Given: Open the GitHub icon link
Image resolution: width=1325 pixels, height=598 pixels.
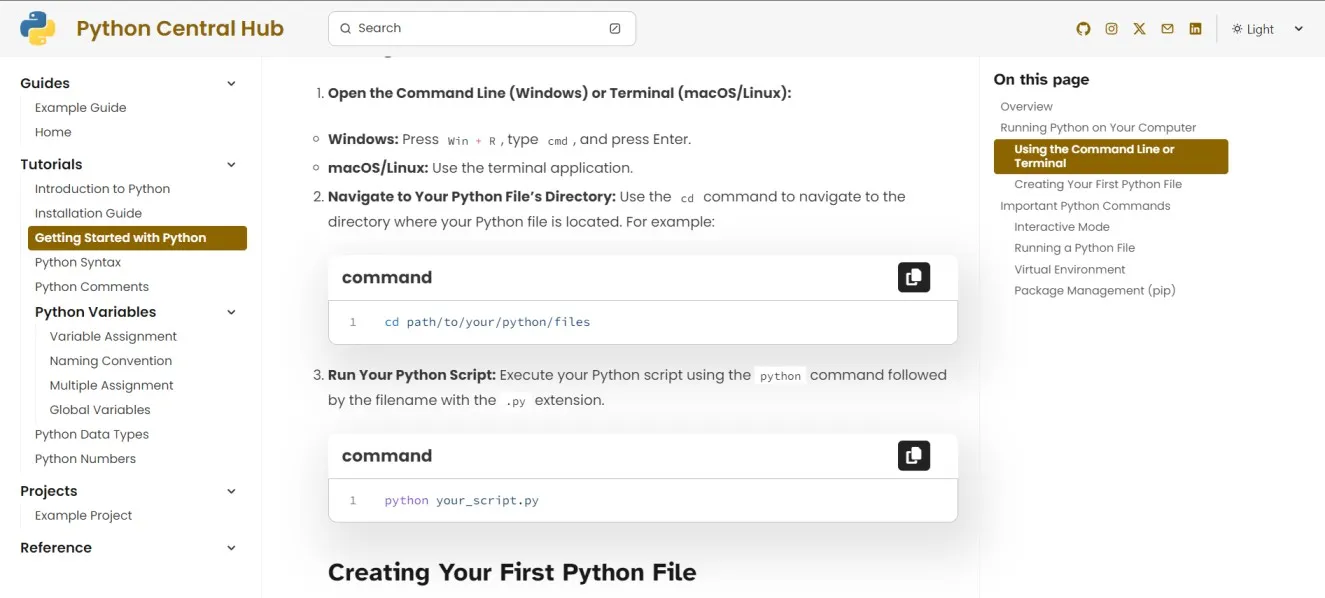Looking at the screenshot, I should point(1083,29).
